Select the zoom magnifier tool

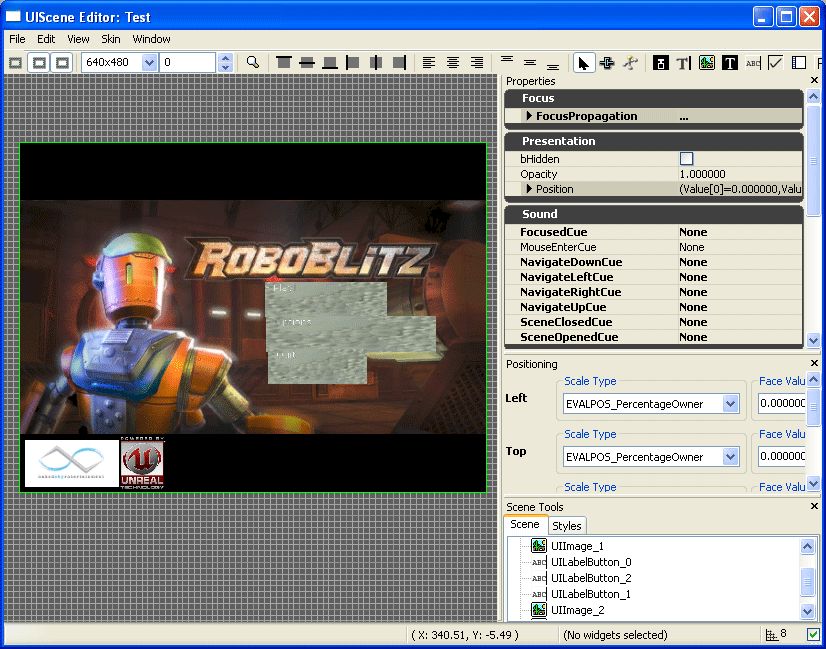pyautogui.click(x=253, y=62)
